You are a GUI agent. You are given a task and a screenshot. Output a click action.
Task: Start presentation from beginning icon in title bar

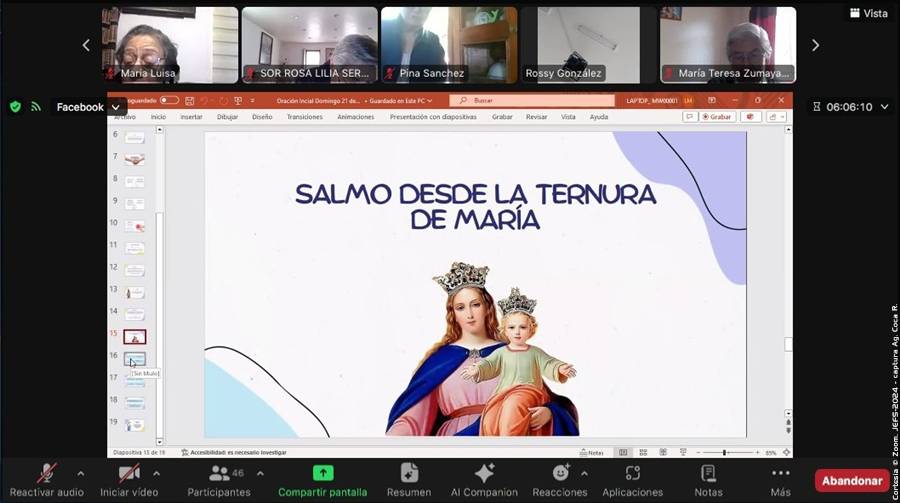[238, 100]
